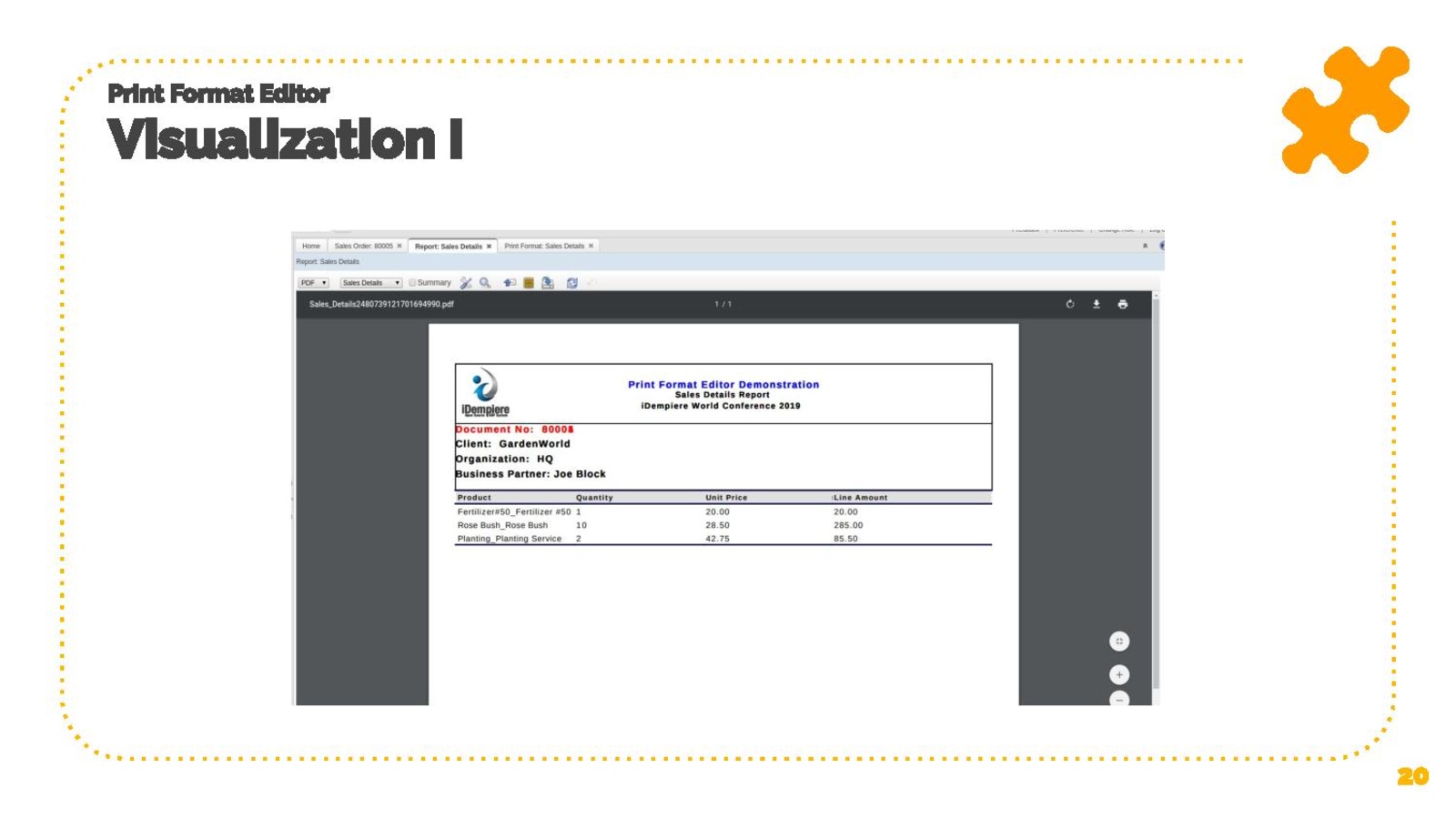
Task: Zoom out with the minus button
Action: pyautogui.click(x=1119, y=699)
